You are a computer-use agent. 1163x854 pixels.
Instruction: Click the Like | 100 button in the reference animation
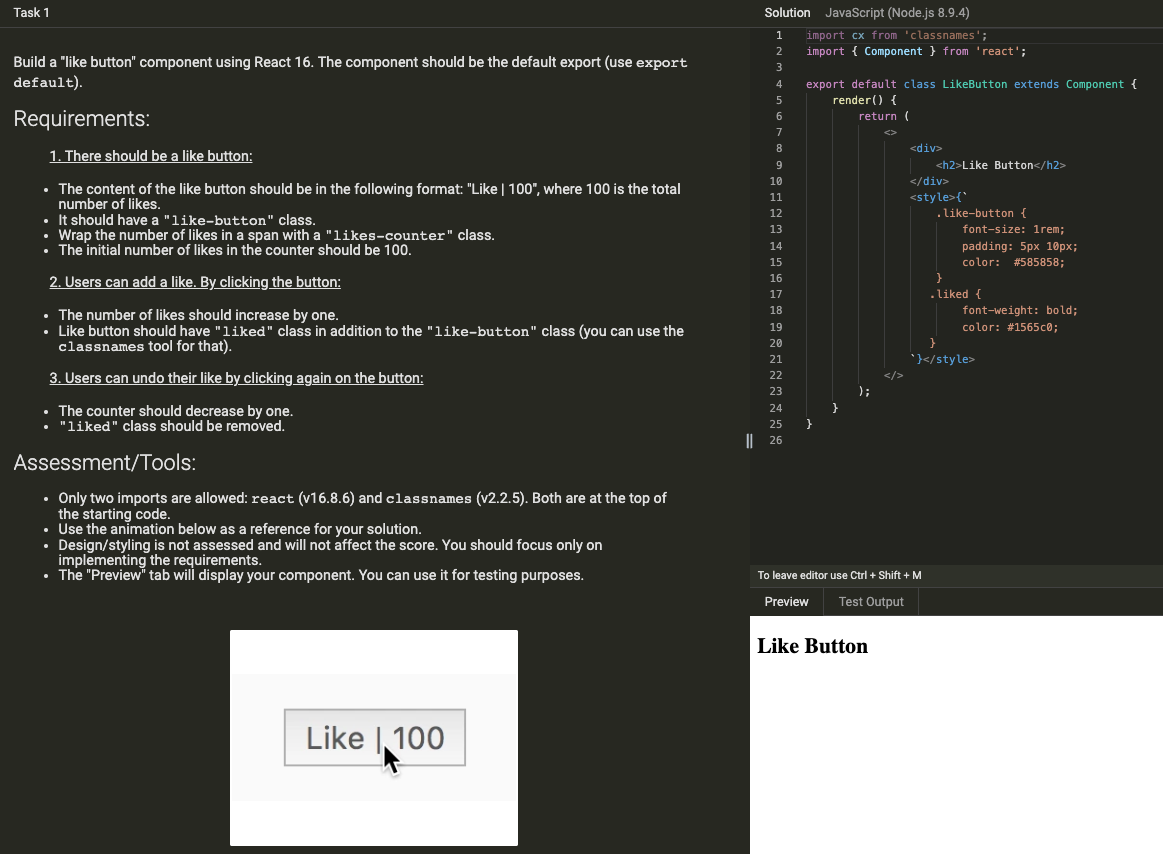(x=375, y=738)
